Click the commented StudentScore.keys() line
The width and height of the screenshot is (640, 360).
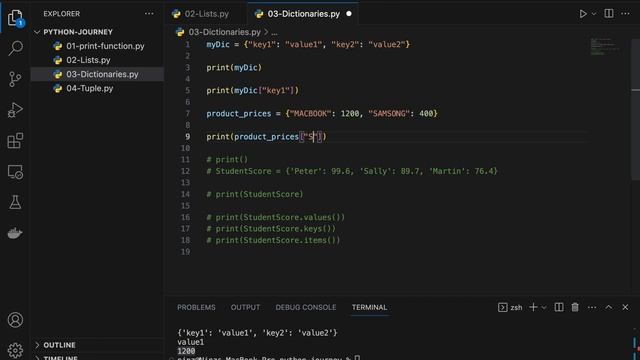(x=271, y=229)
